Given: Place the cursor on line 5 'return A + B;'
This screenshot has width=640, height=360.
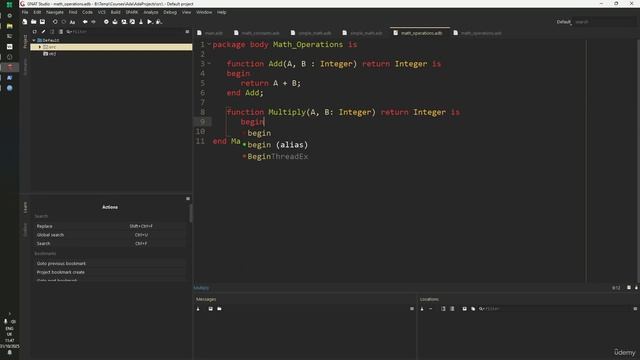Looking at the screenshot, I should (x=271, y=83).
